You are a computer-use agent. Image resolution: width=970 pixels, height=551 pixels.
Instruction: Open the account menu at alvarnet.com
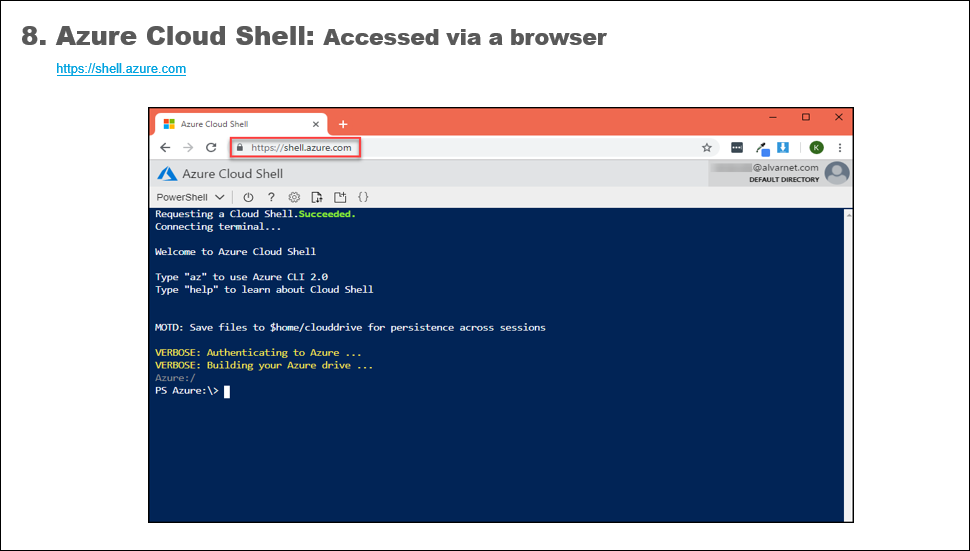(x=780, y=173)
